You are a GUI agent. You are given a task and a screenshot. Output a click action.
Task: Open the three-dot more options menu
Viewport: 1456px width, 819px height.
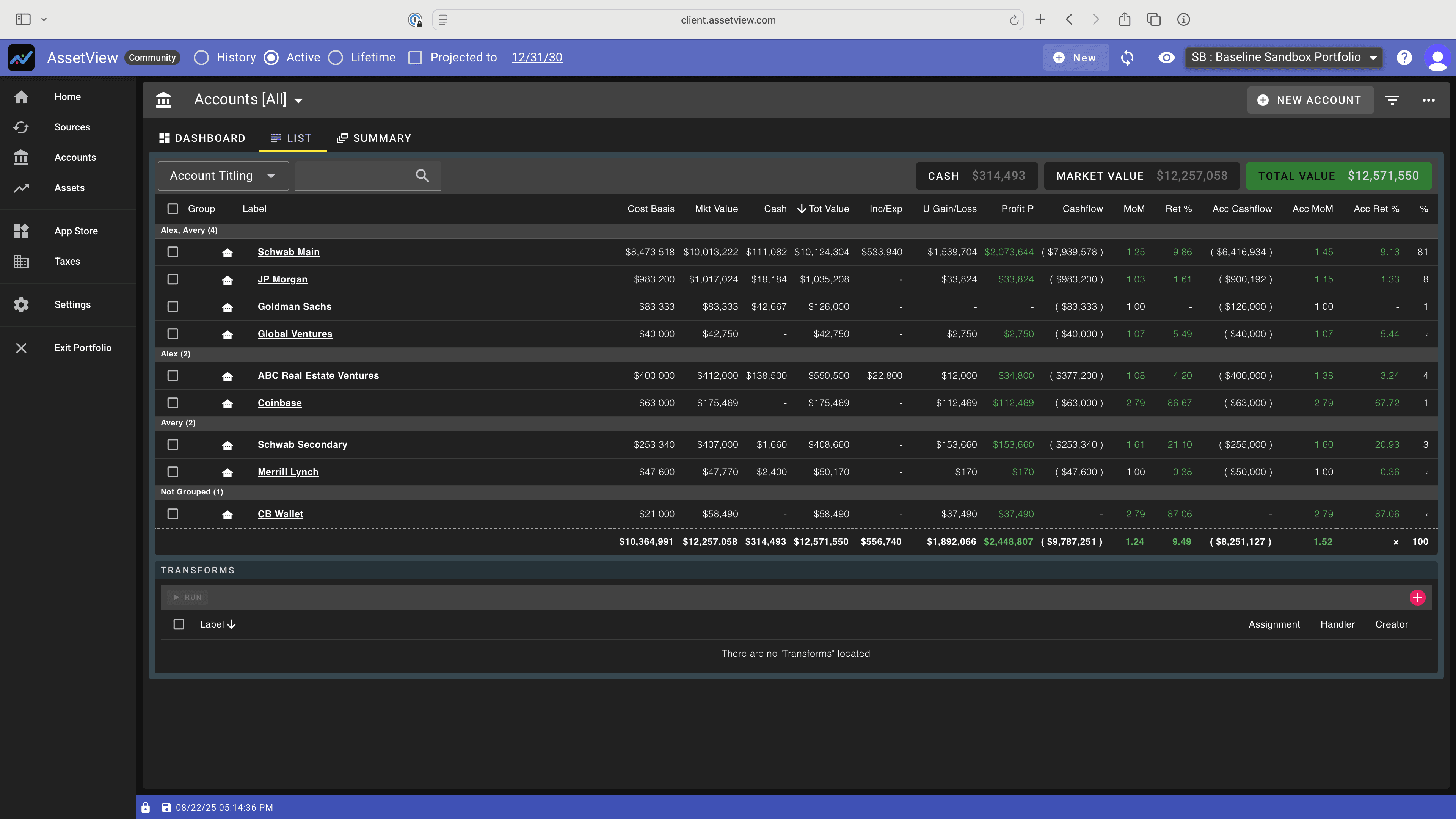coord(1428,100)
